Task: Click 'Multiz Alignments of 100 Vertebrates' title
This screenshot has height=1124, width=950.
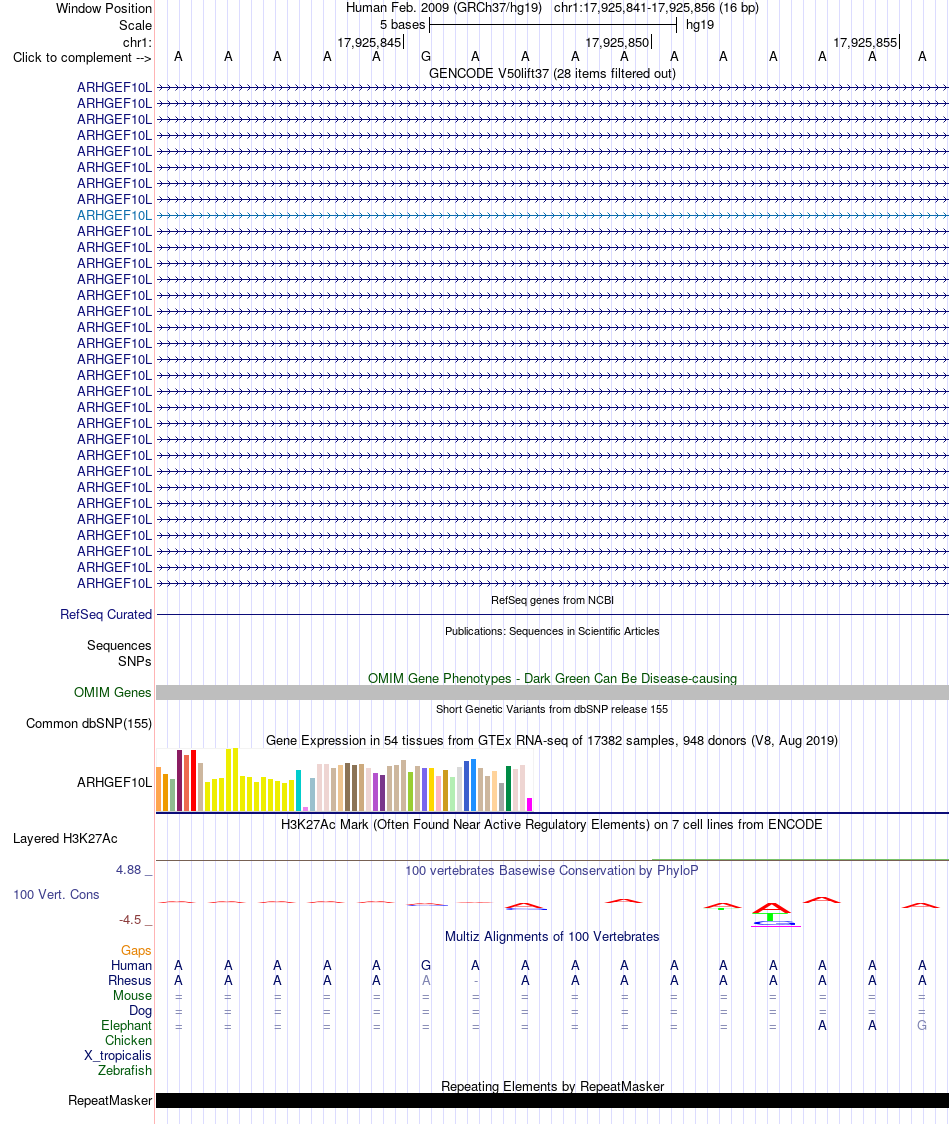Action: coord(552,936)
